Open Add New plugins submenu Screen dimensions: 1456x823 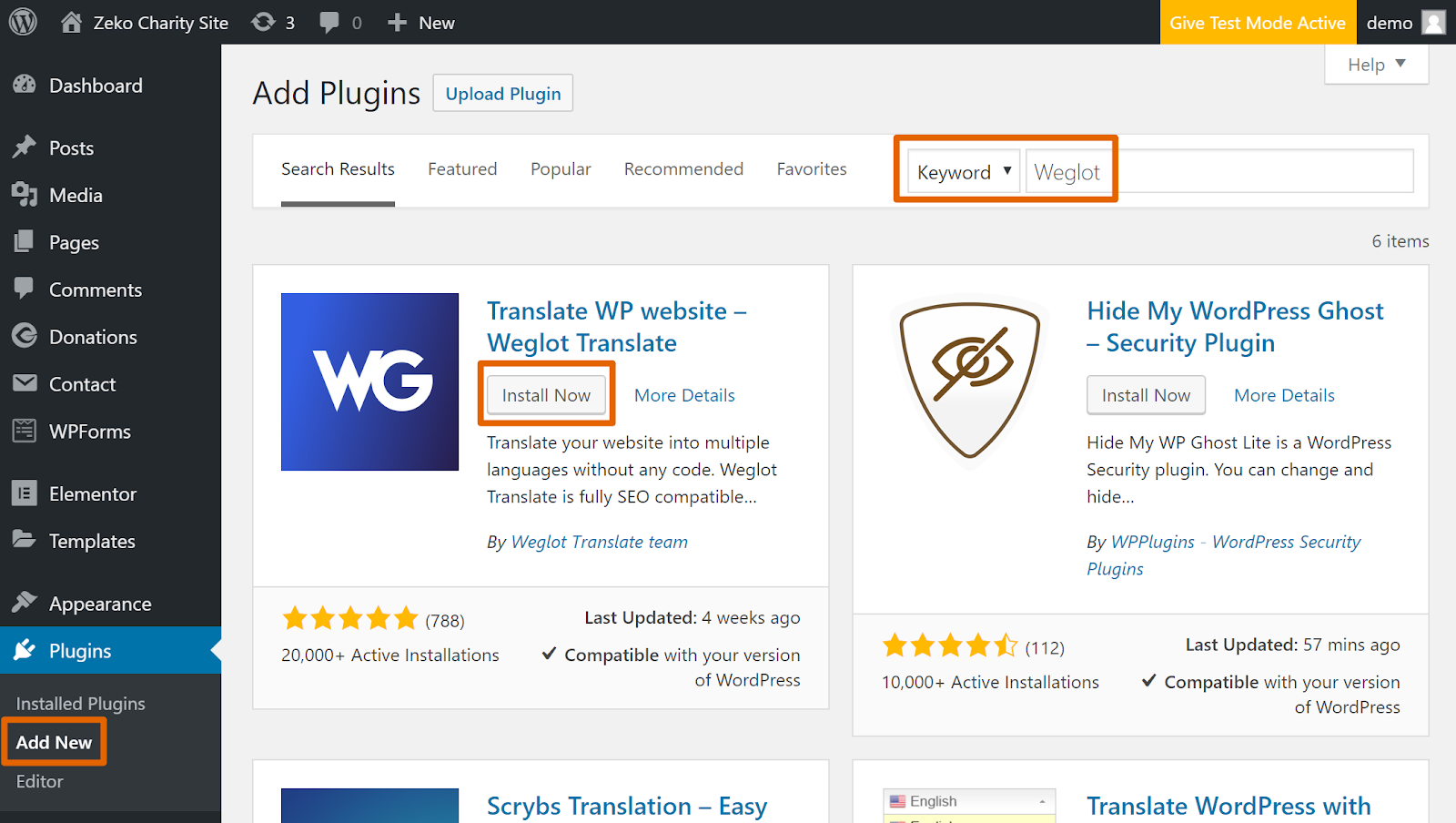tap(54, 742)
